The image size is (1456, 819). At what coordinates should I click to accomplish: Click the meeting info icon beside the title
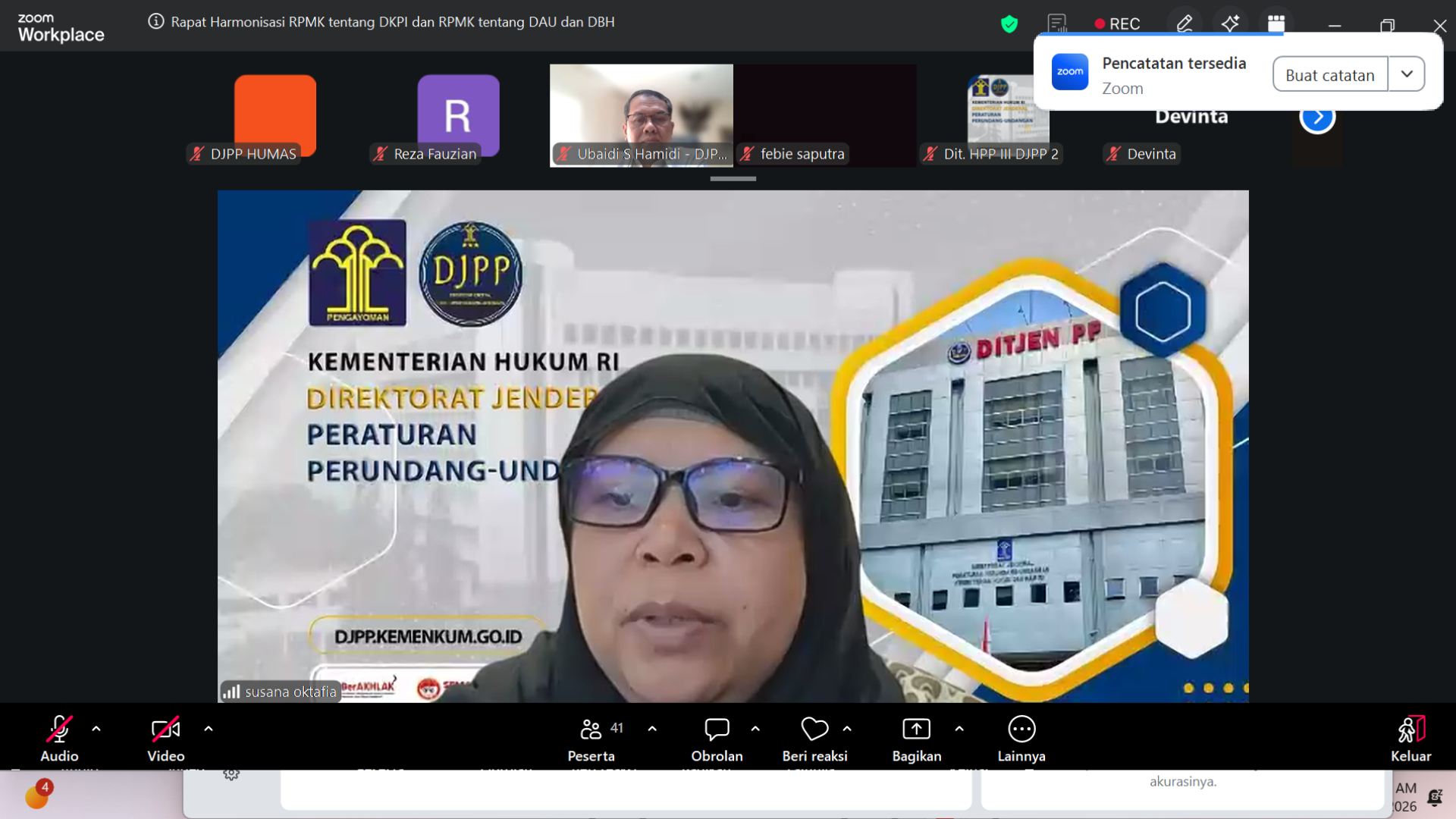click(155, 22)
